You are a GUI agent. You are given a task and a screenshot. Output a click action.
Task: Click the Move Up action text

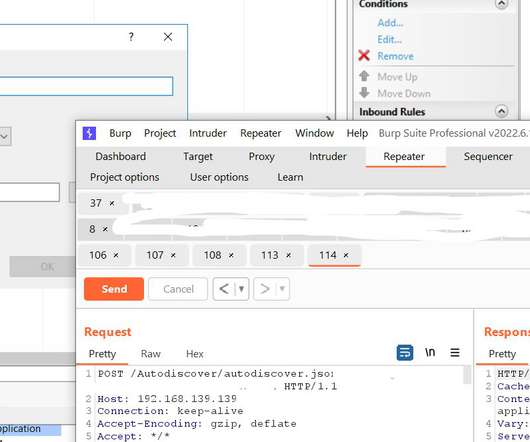(x=398, y=77)
